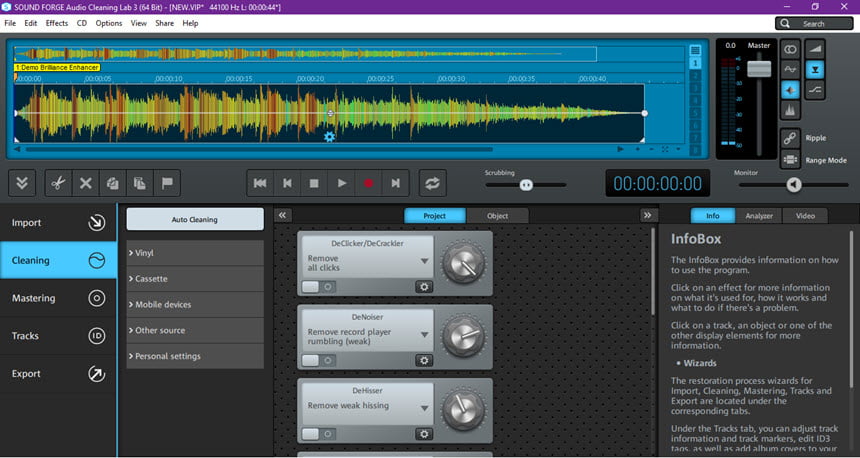Image resolution: width=860 pixels, height=458 pixels.
Task: Click the search magnifier icon
Action: pyautogui.click(x=785, y=24)
